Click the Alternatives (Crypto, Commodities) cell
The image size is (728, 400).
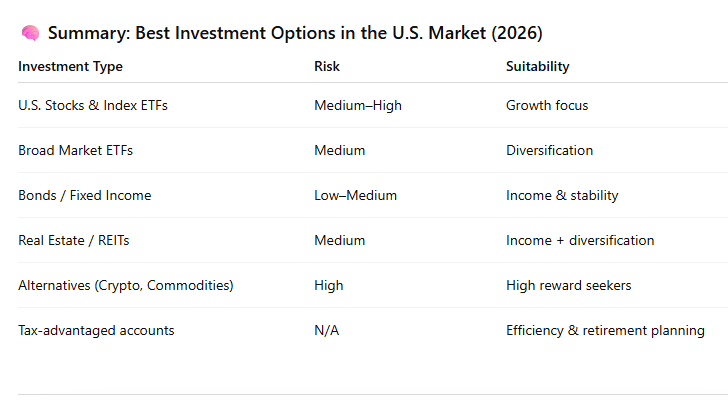[126, 285]
